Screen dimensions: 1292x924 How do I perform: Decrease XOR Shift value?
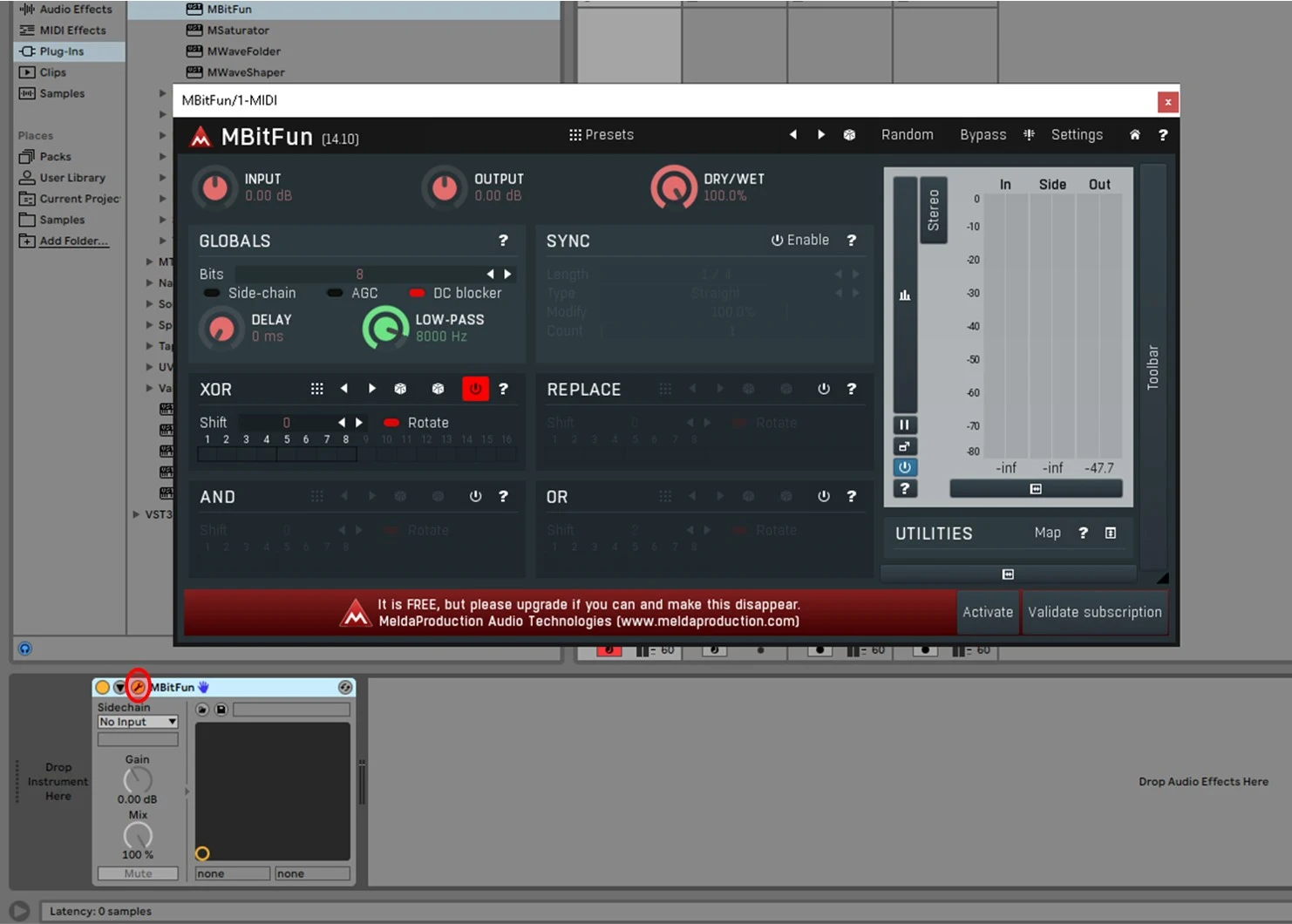342,423
